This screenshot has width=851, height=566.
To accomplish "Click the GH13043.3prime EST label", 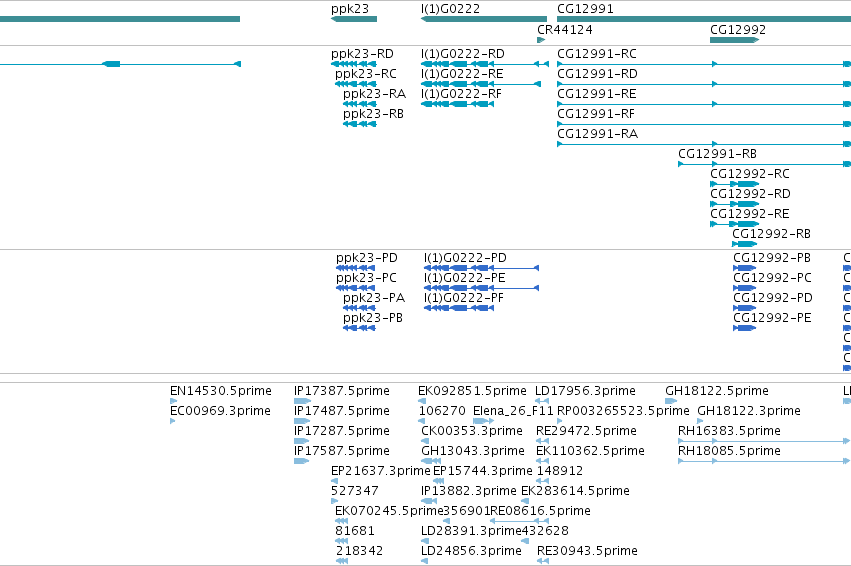I will (473, 451).
